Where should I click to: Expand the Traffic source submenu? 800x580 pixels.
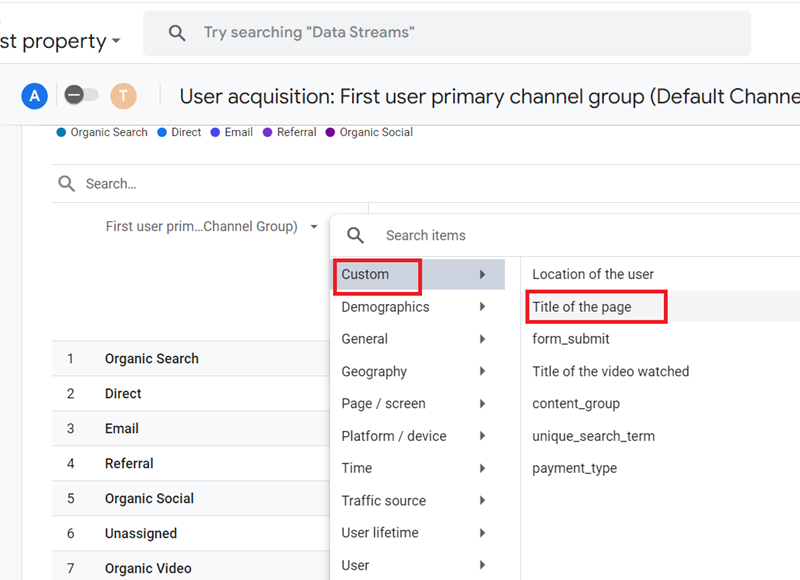[483, 500]
